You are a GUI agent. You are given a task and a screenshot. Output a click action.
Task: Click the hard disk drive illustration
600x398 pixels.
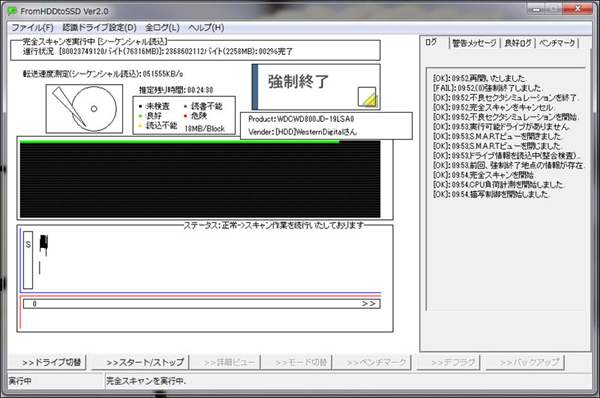[84, 109]
